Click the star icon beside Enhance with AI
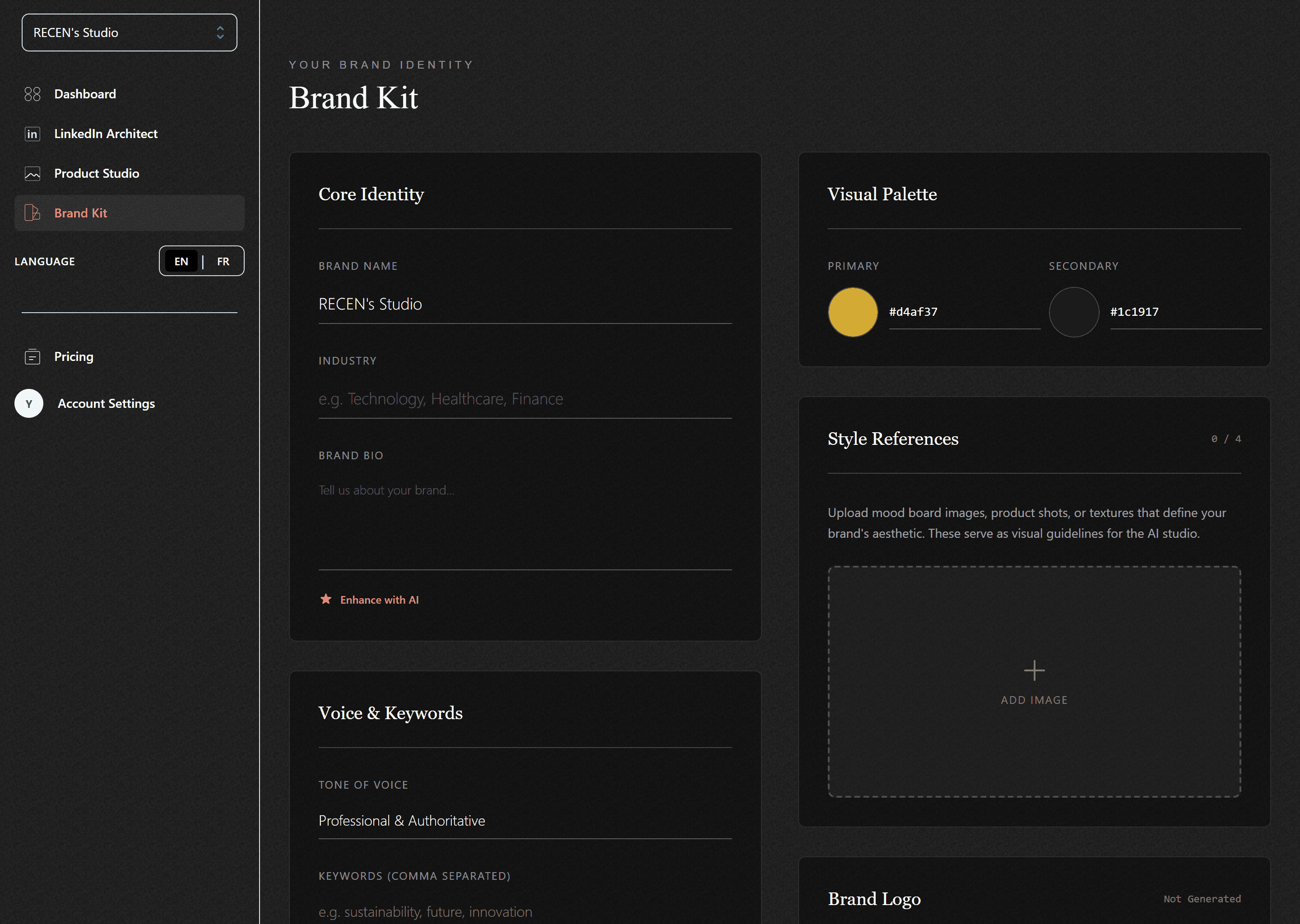Viewport: 1300px width, 924px height. click(x=325, y=599)
